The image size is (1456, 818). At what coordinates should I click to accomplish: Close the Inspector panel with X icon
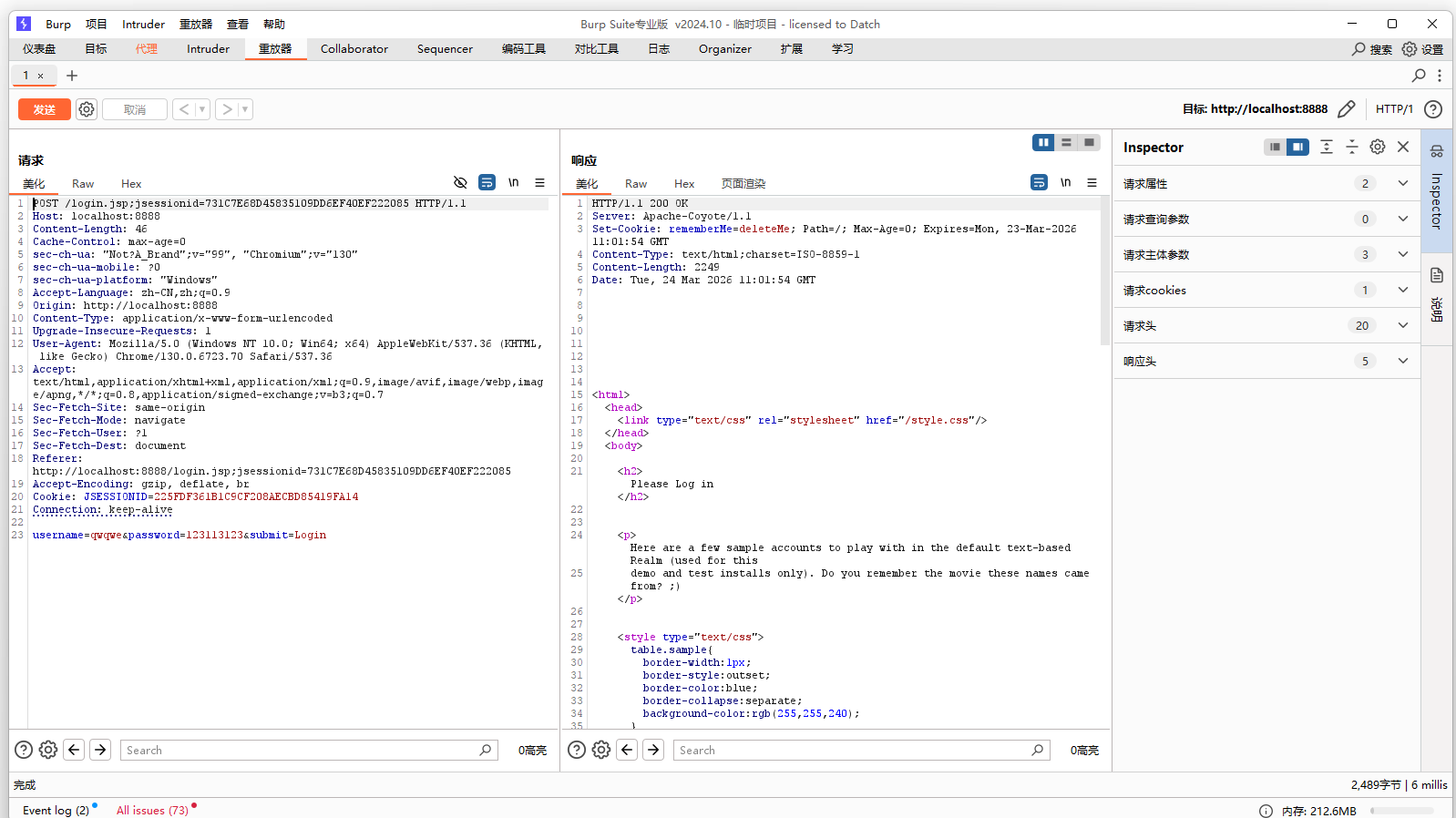[x=1403, y=147]
